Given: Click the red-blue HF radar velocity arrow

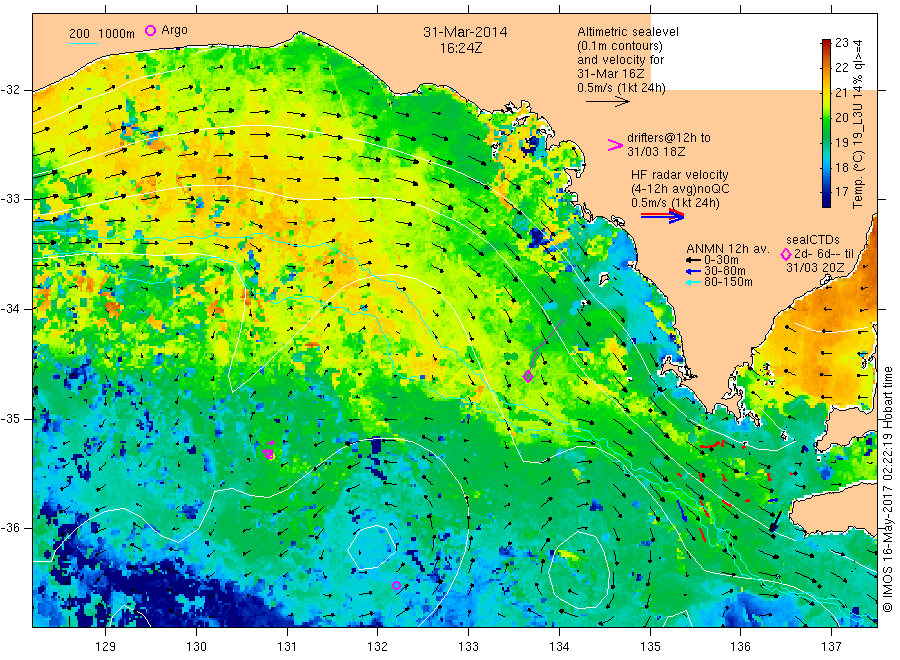Looking at the screenshot, I should click(662, 216).
